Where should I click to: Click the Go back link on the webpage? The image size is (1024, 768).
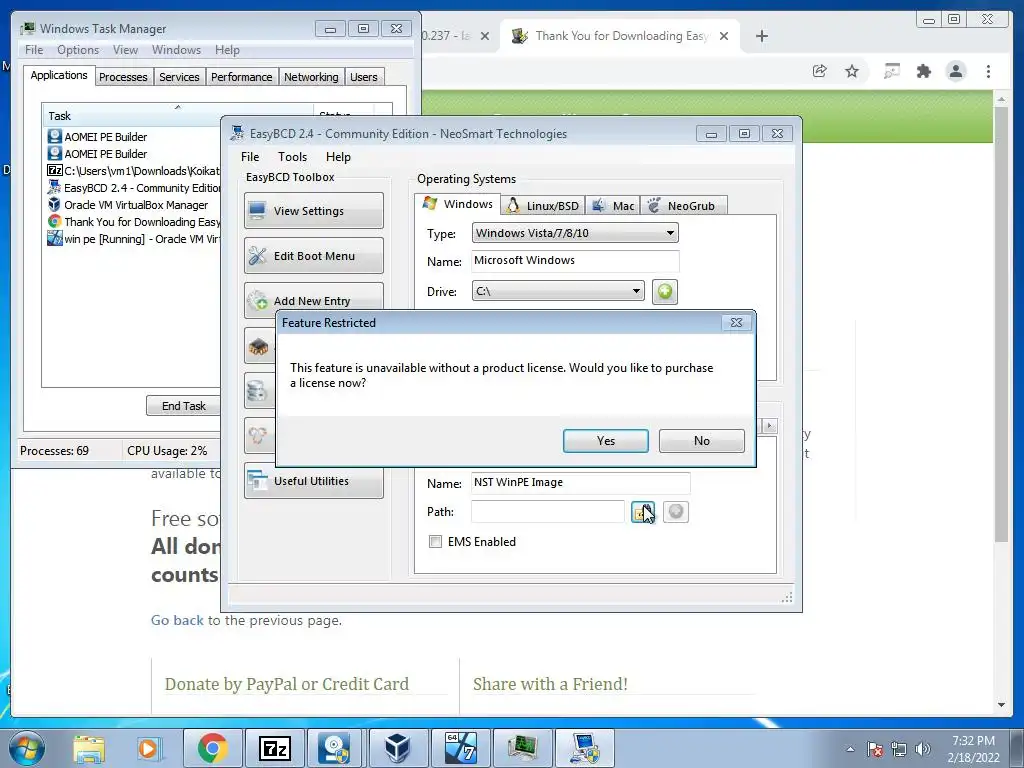[177, 620]
